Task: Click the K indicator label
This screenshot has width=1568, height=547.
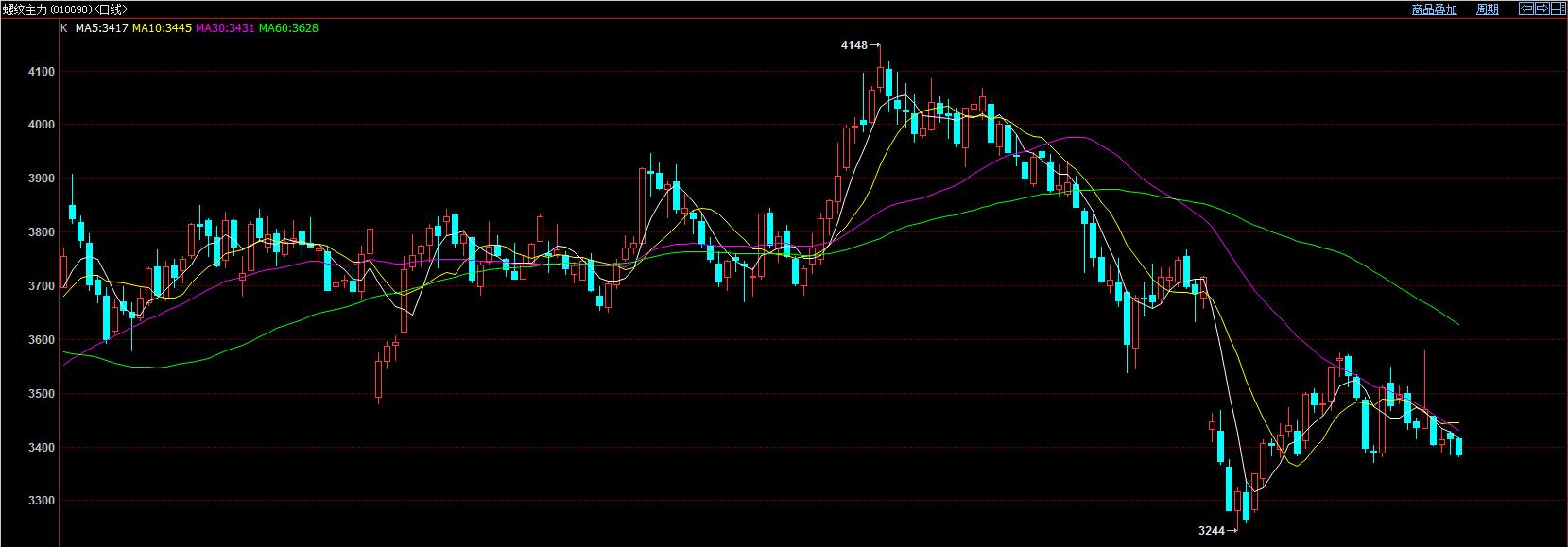Action: [x=64, y=28]
